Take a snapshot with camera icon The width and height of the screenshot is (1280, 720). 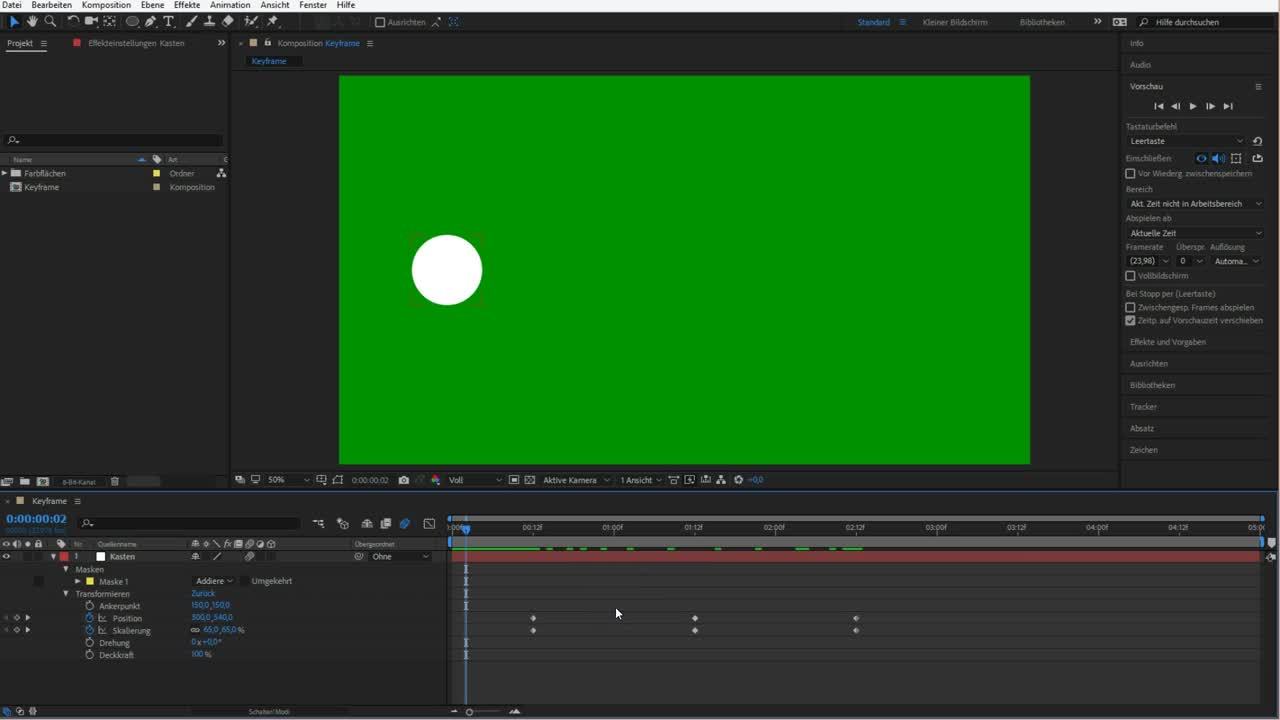click(403, 480)
